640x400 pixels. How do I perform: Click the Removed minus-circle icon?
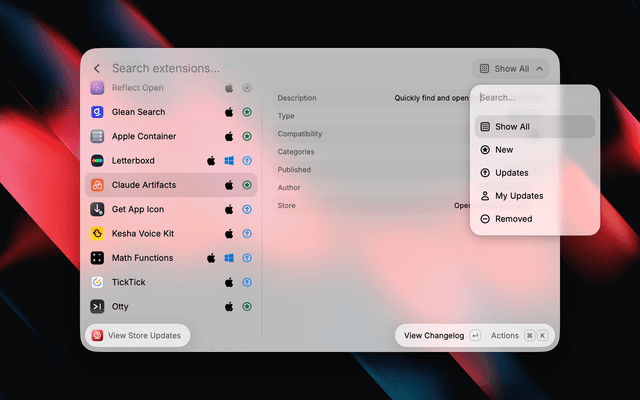[485, 219]
